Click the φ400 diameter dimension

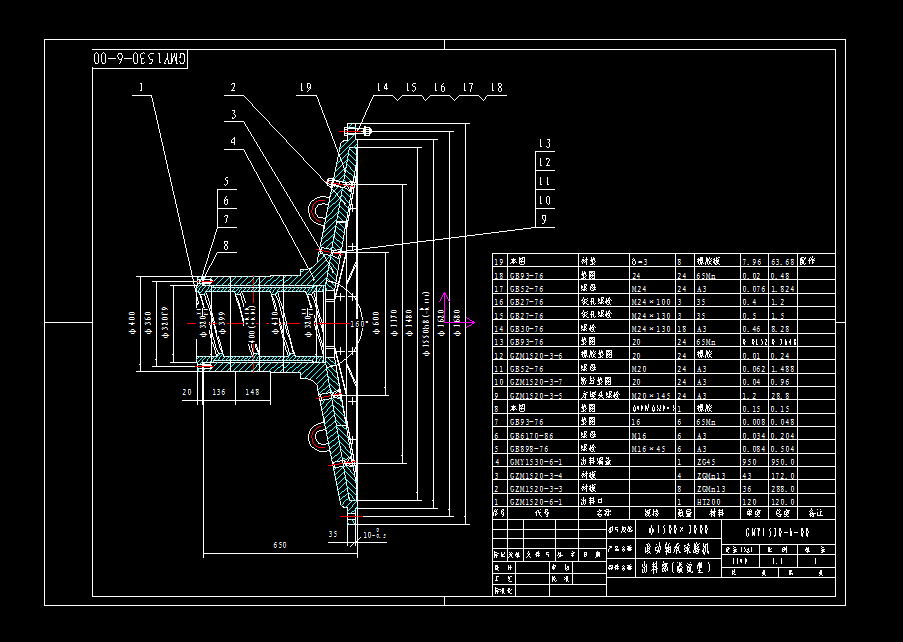[132, 324]
